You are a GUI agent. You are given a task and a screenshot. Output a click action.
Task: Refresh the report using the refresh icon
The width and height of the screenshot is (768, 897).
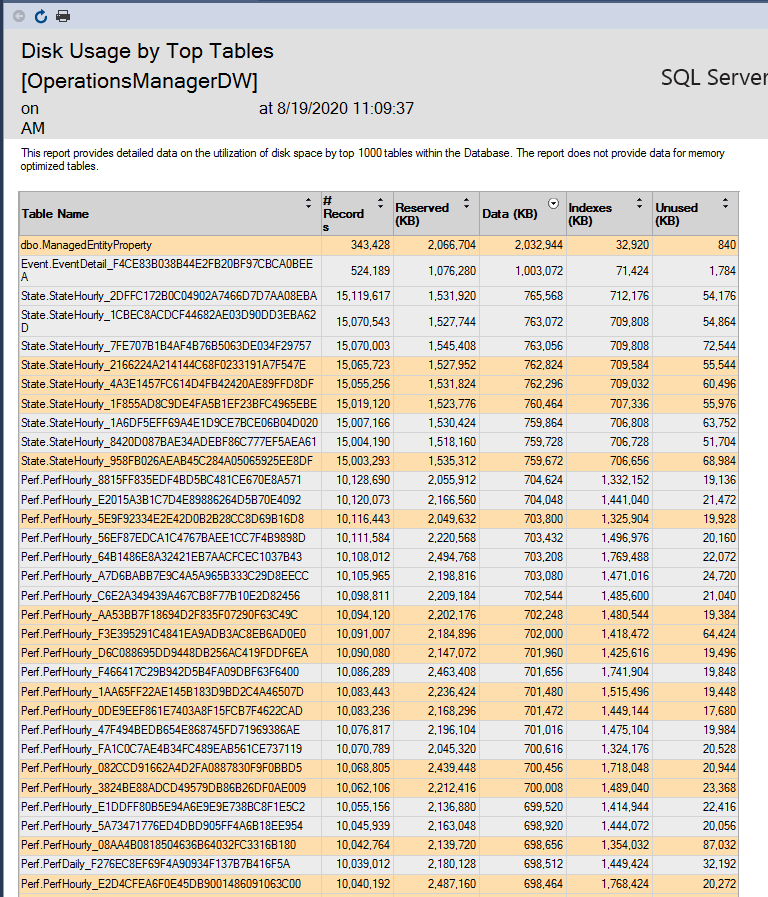(41, 16)
